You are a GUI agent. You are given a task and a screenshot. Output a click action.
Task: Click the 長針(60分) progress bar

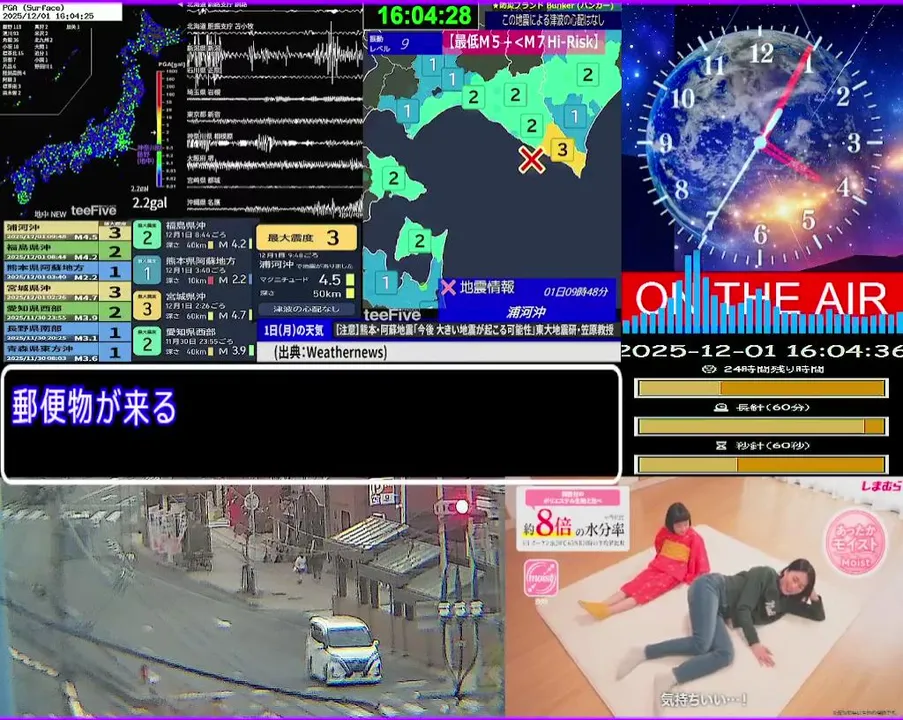[761, 426]
